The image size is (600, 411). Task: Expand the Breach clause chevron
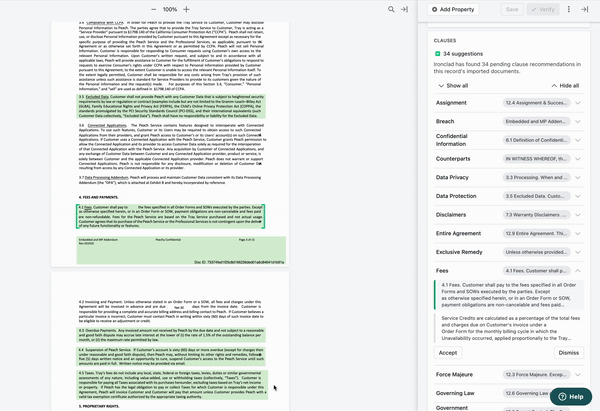coord(578,121)
